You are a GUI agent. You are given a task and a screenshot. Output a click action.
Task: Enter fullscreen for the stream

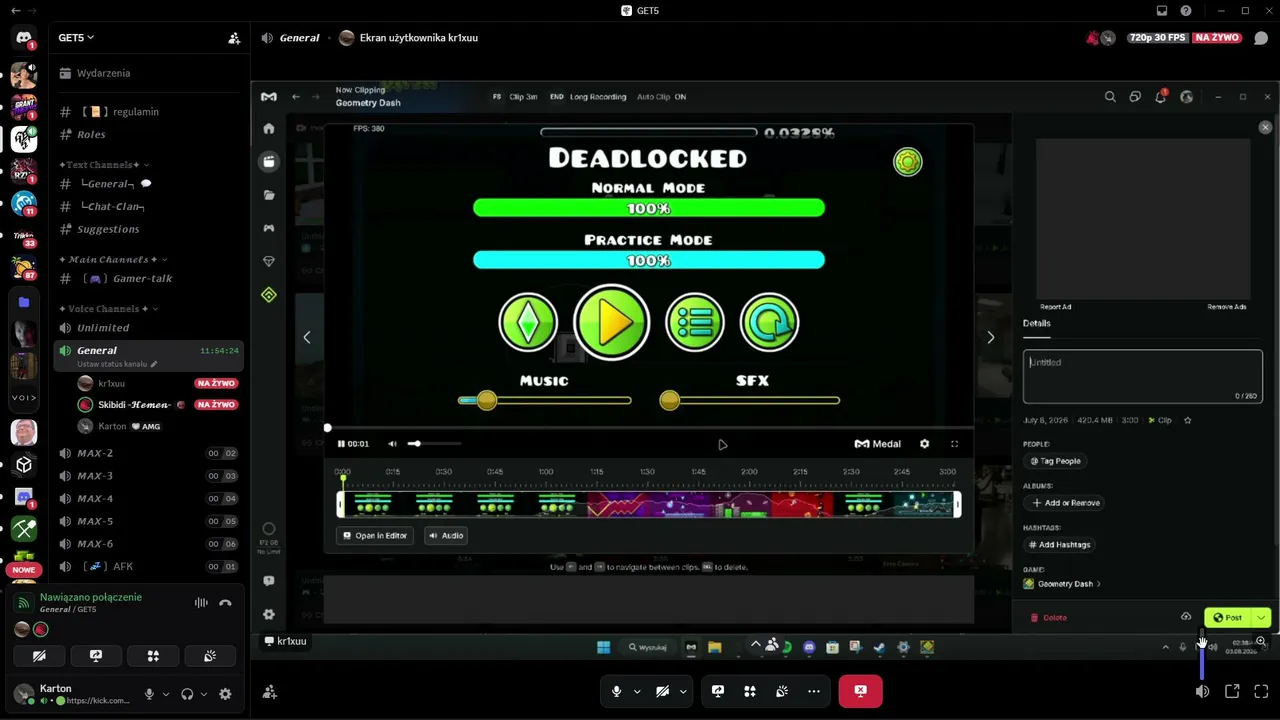point(1261,691)
